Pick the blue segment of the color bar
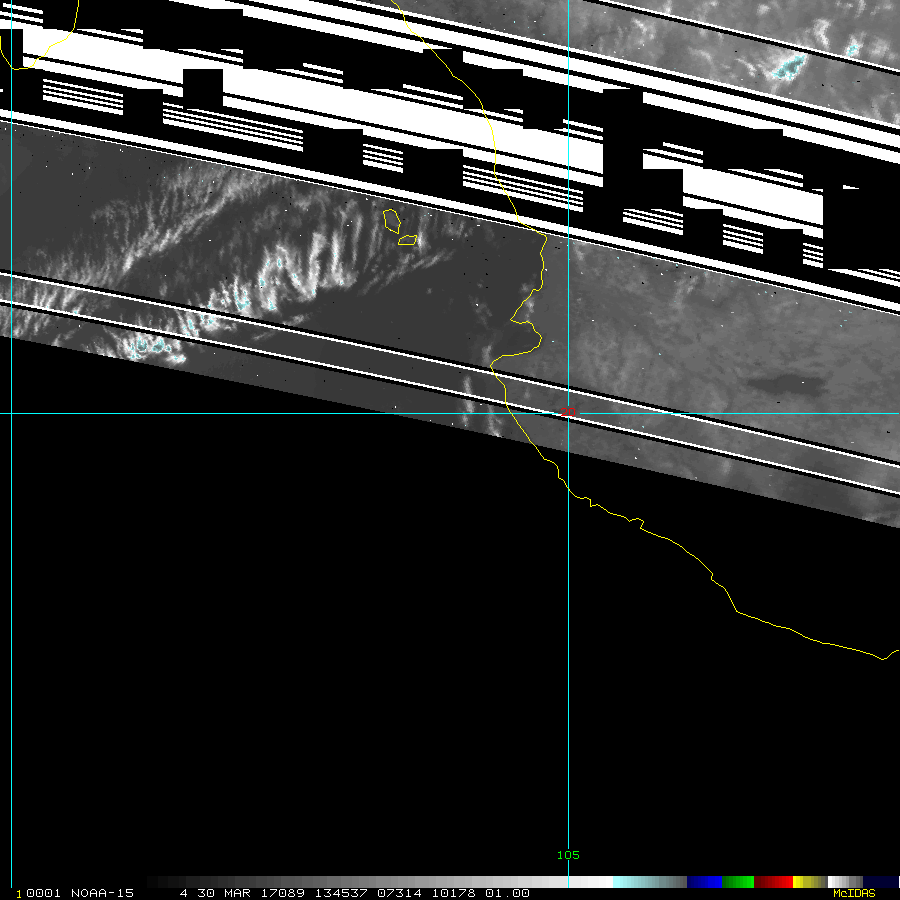 704,882
